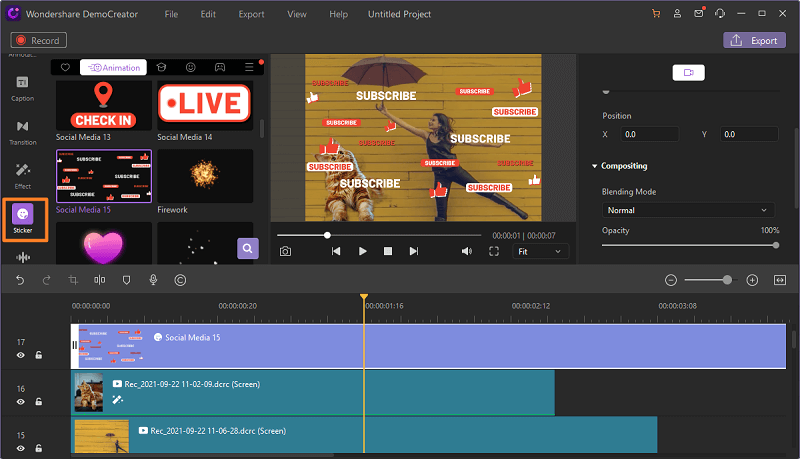
Task: Lock track 15
Action: (39, 448)
